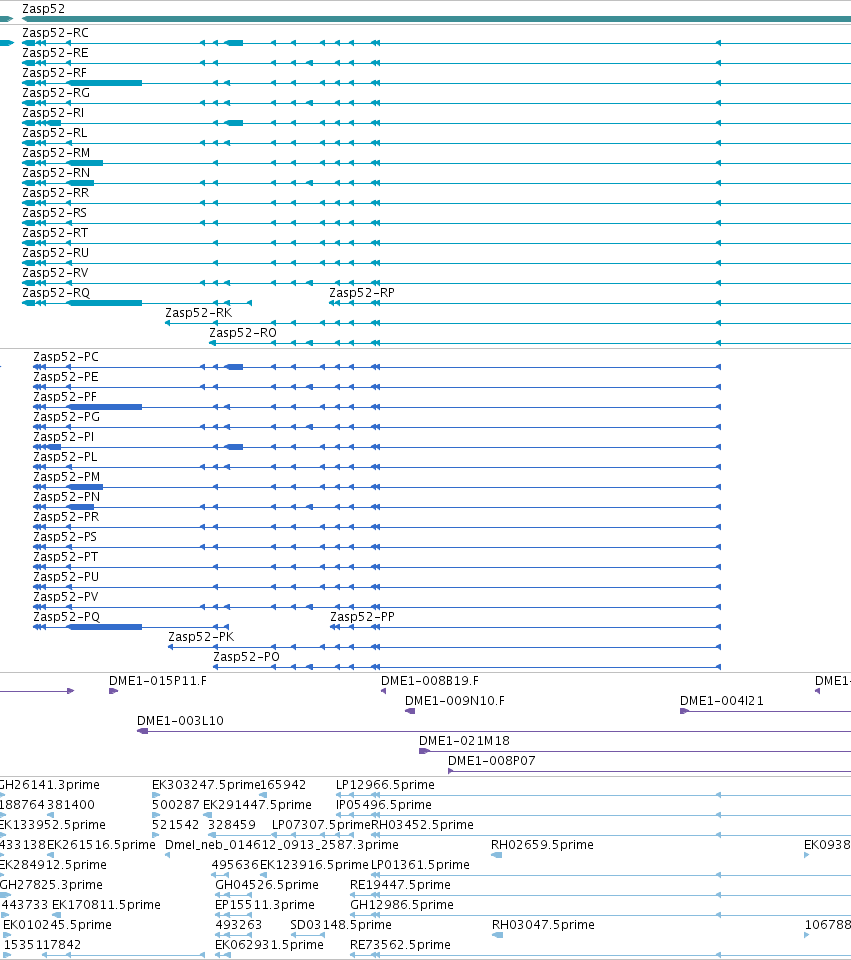Click the DME1-021M18 clone label
This screenshot has height=960, width=851.
pyautogui.click(x=465, y=741)
